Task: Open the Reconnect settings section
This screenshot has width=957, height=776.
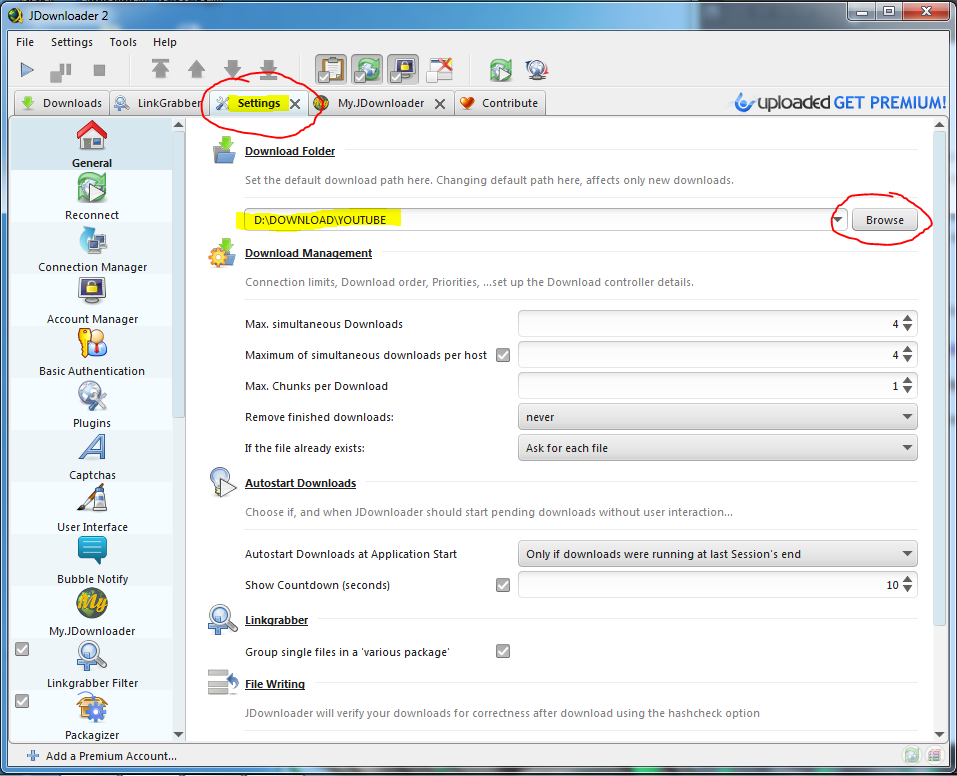Action: tap(92, 195)
